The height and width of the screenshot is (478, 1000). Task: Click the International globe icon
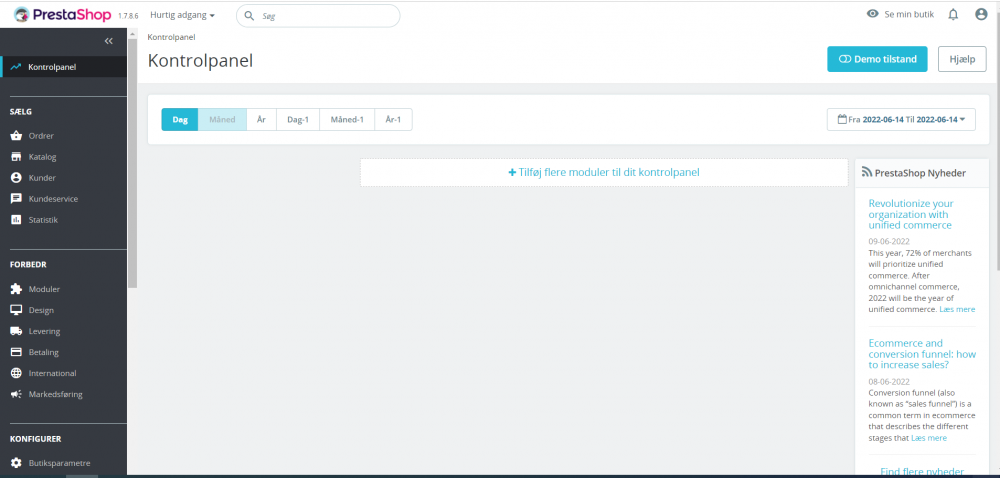(x=16, y=373)
